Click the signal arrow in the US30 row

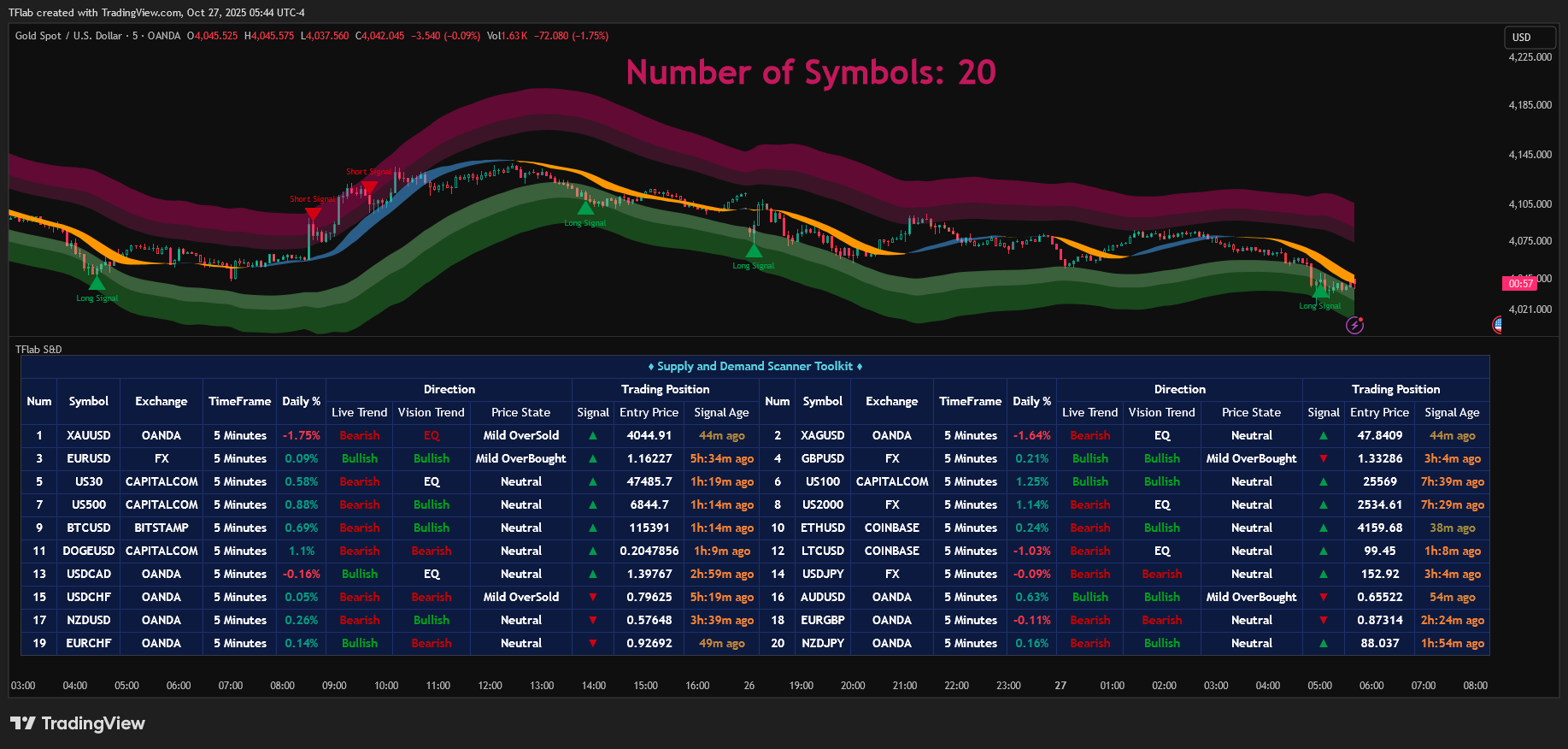pyautogui.click(x=593, y=481)
